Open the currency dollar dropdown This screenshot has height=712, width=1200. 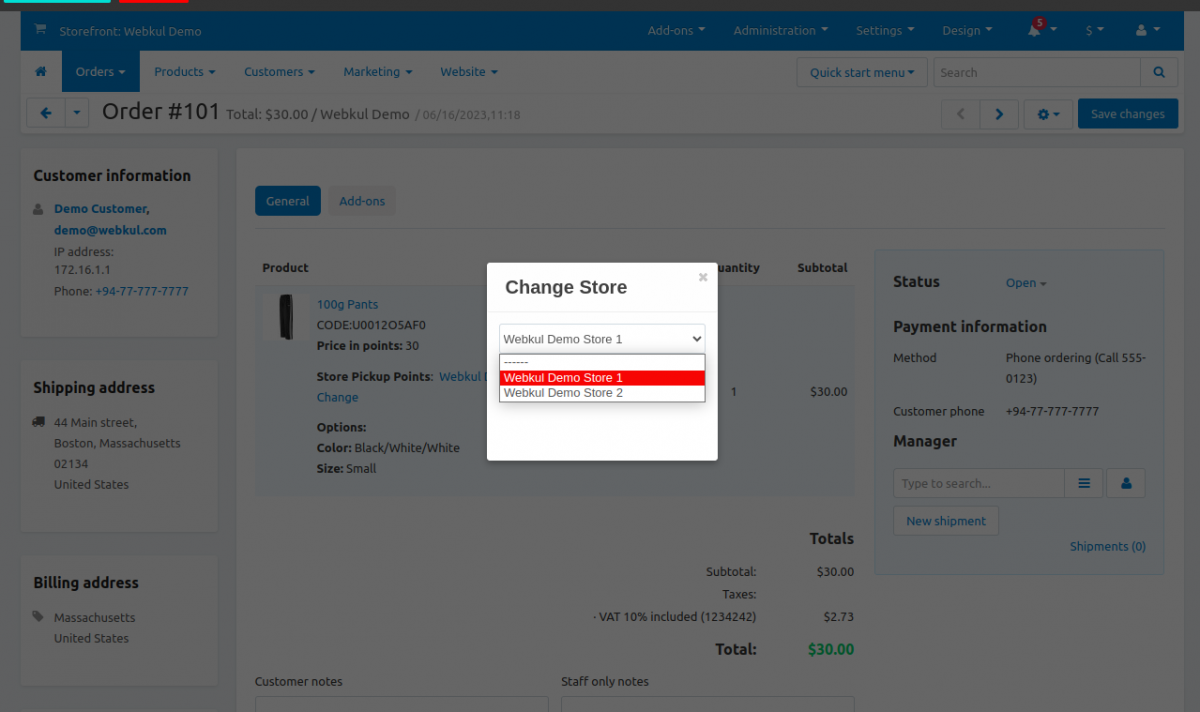pyautogui.click(x=1095, y=31)
